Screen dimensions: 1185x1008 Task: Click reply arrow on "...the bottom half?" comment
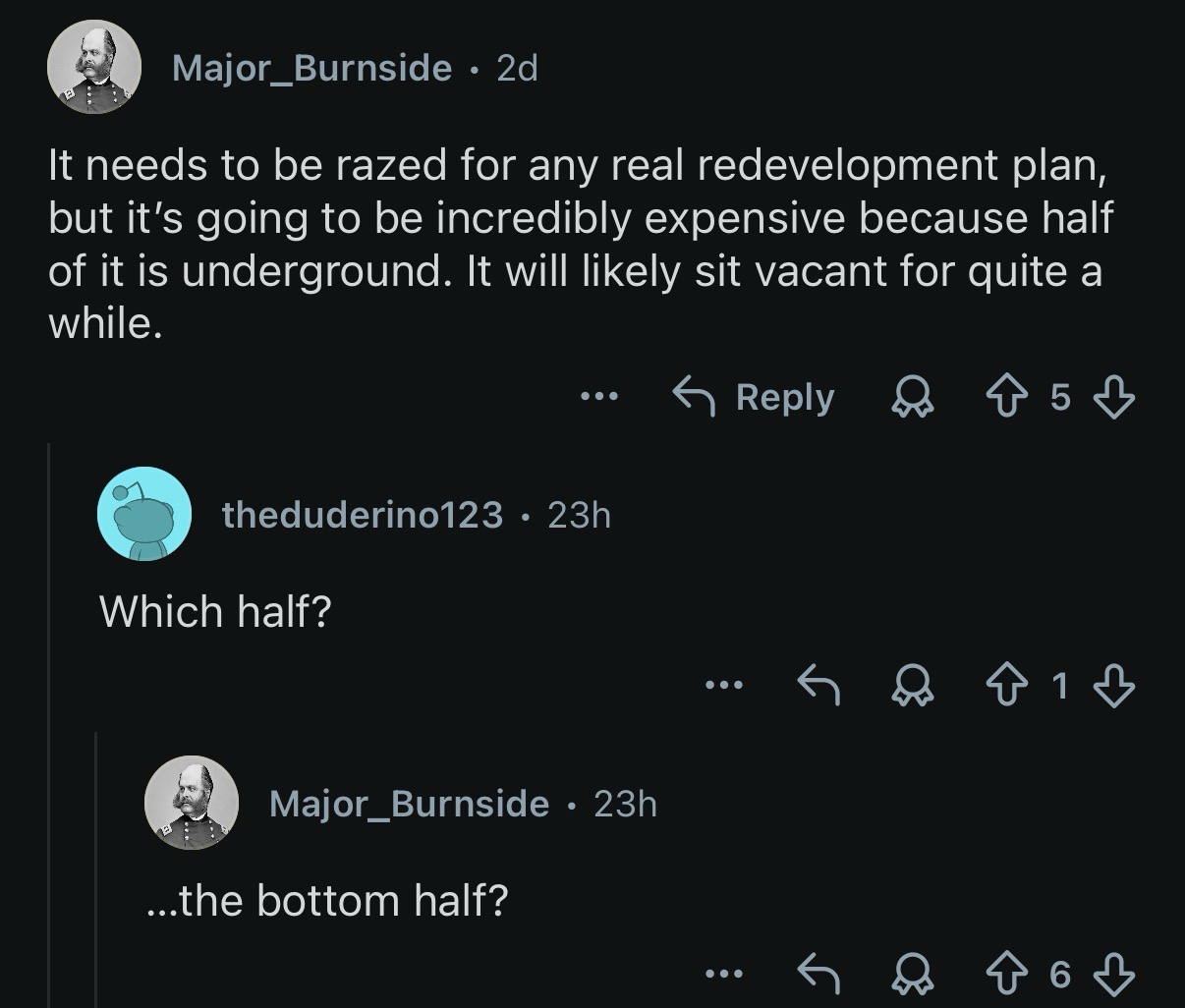coord(818,974)
